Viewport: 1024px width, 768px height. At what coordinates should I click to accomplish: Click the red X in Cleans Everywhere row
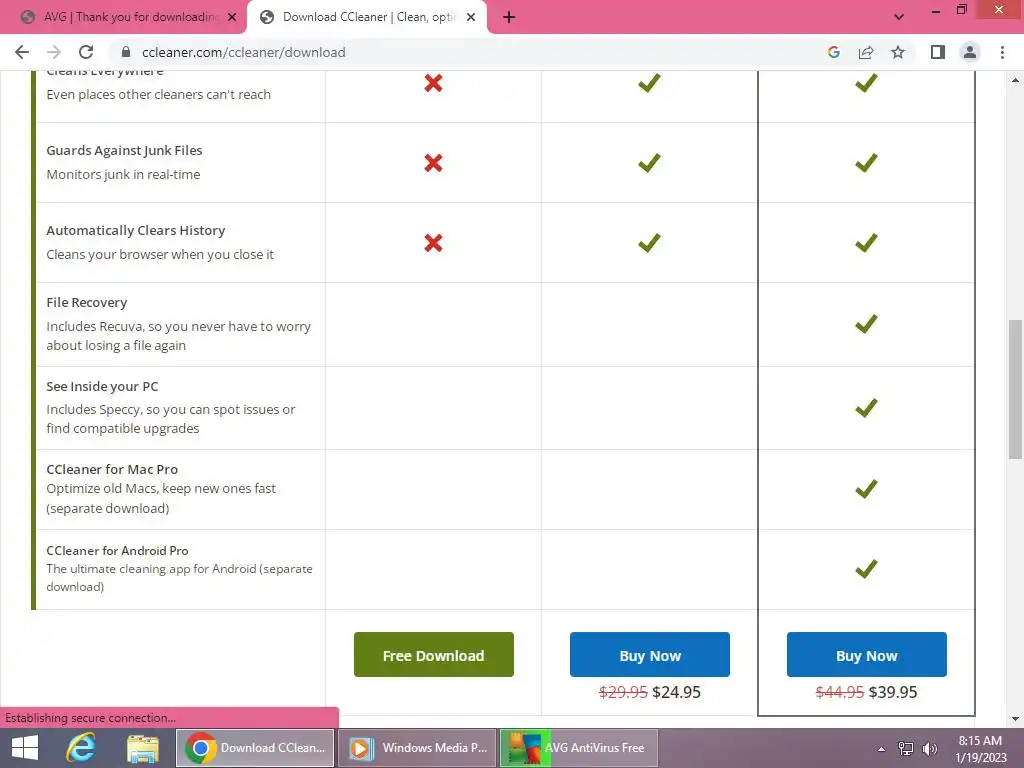pos(433,83)
